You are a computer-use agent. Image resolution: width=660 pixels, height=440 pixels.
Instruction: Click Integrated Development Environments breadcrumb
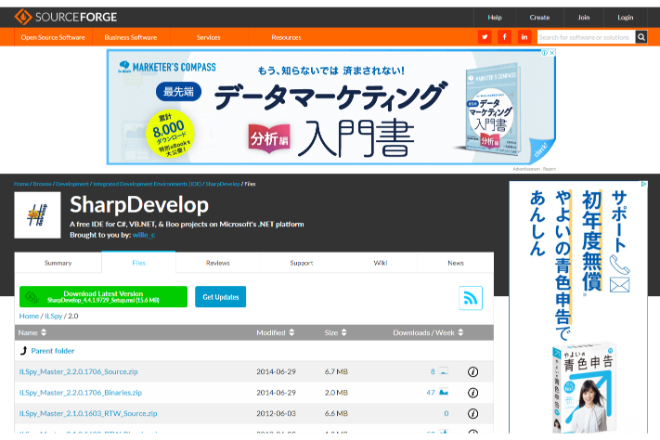[x=147, y=184]
